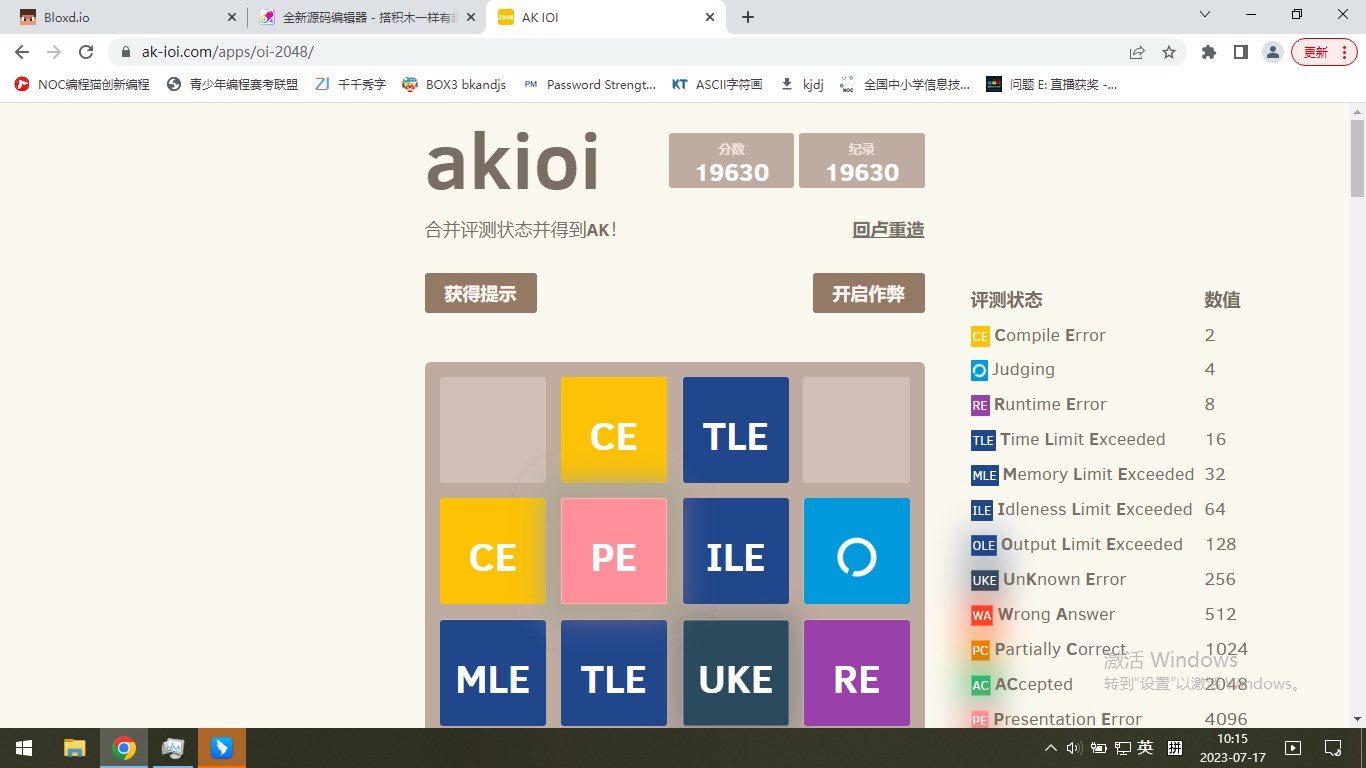Open a new browser tab
The height and width of the screenshot is (768, 1366).
[x=748, y=17]
